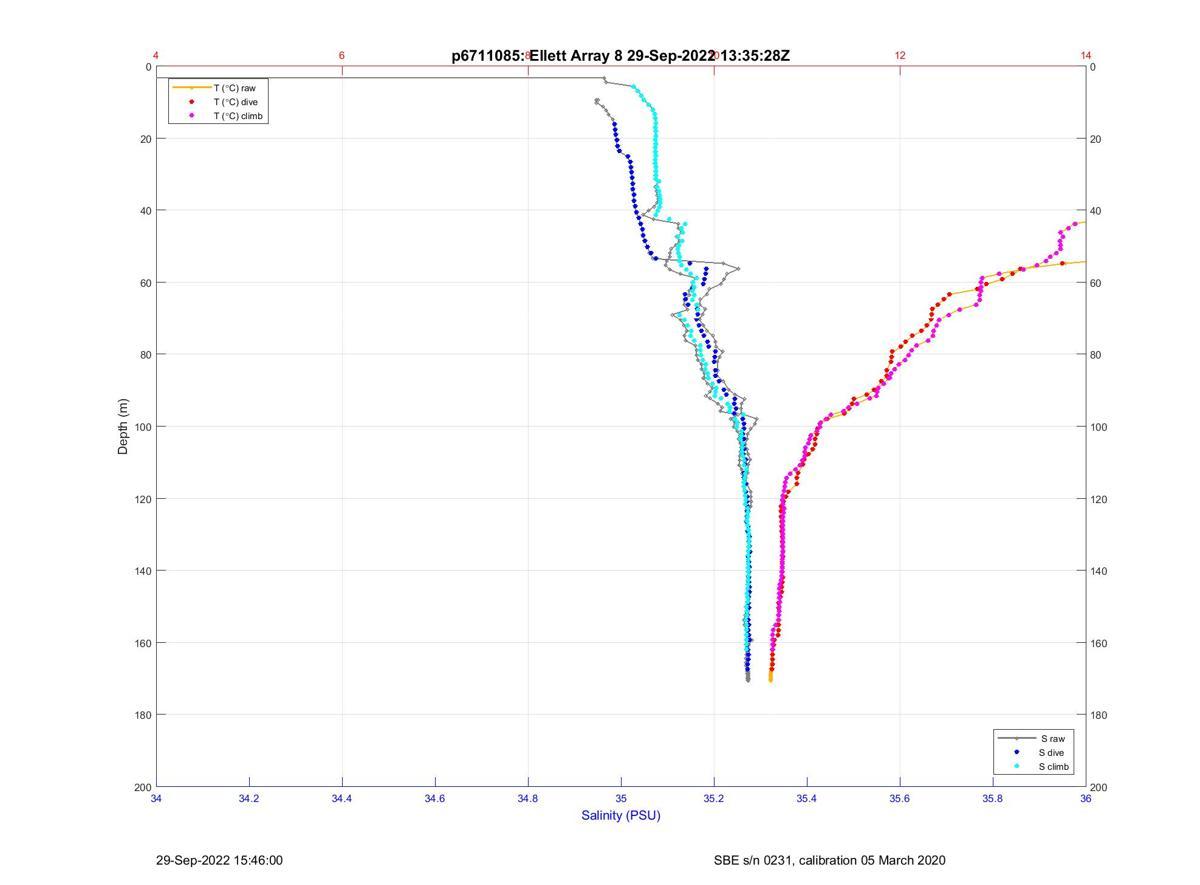The image size is (1200, 885).
Task: Click salinity tick label 35
Action: point(621,798)
